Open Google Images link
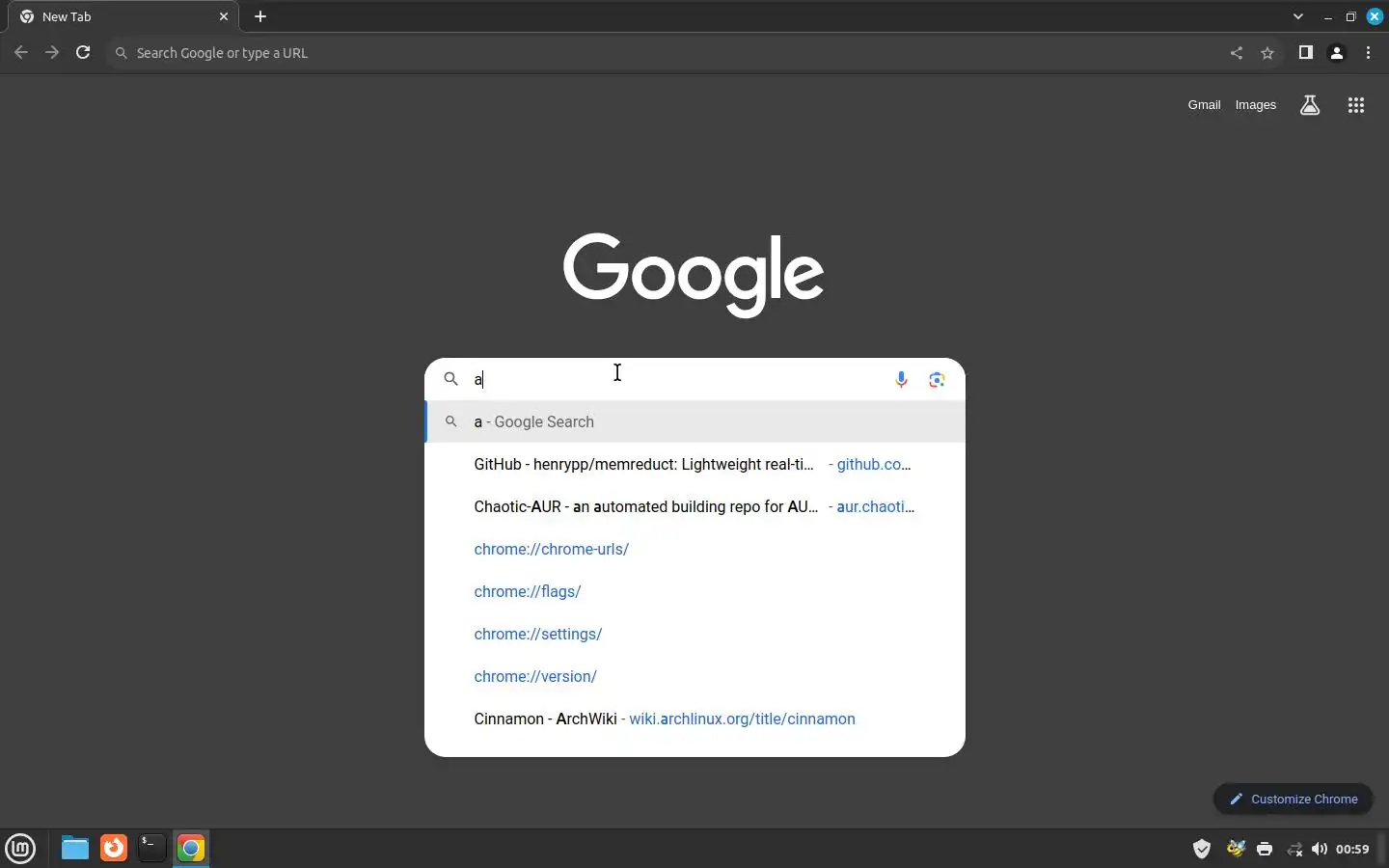This screenshot has height=868, width=1389. (1256, 105)
